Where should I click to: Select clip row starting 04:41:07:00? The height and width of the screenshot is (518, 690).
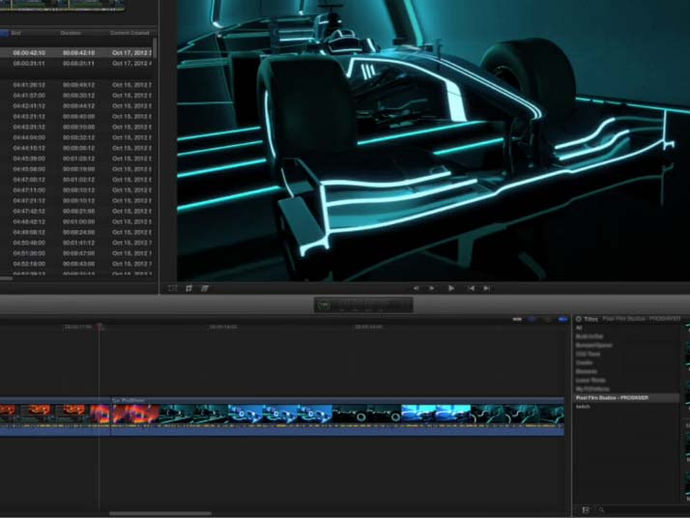click(76, 96)
